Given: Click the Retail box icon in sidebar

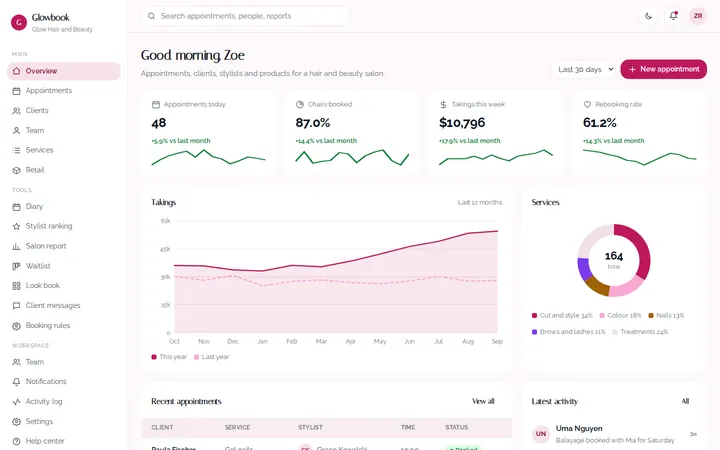Looking at the screenshot, I should (x=17, y=170).
